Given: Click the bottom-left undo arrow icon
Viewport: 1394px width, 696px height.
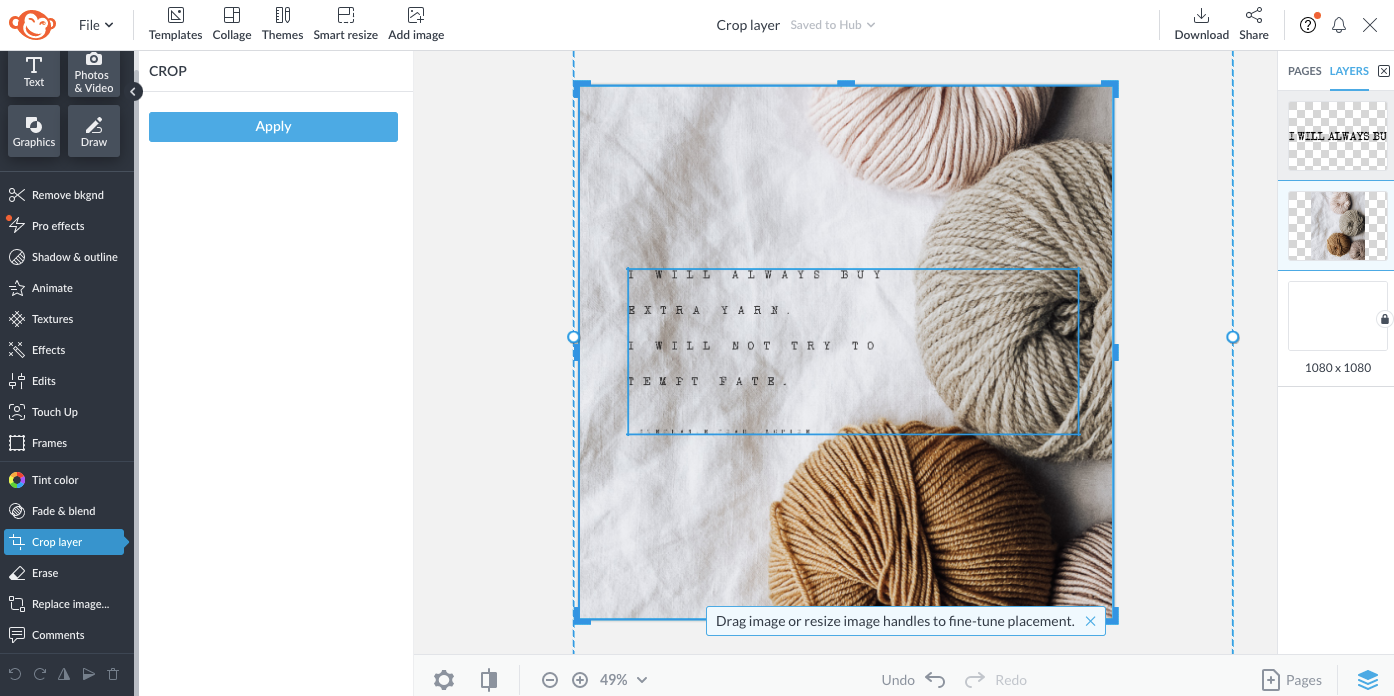Looking at the screenshot, I should tap(15, 674).
